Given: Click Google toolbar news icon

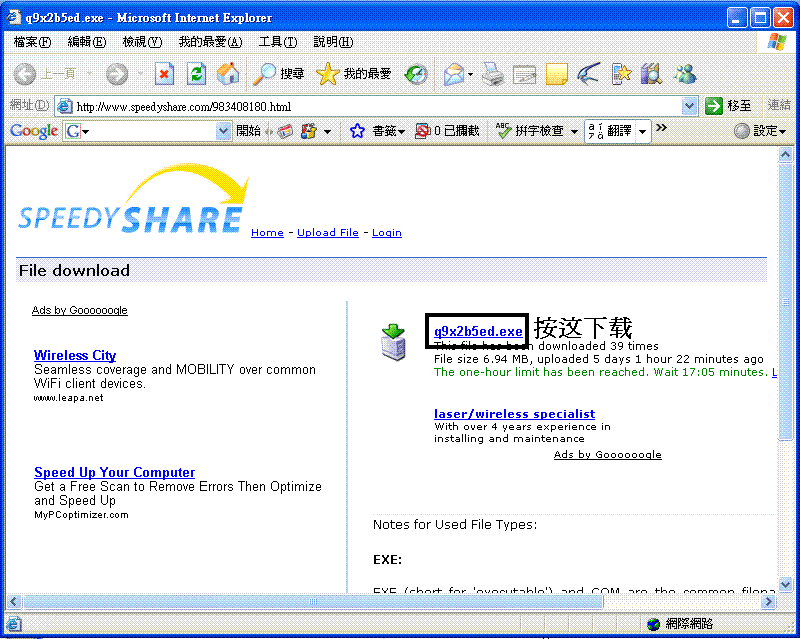Looking at the screenshot, I should point(285,131).
